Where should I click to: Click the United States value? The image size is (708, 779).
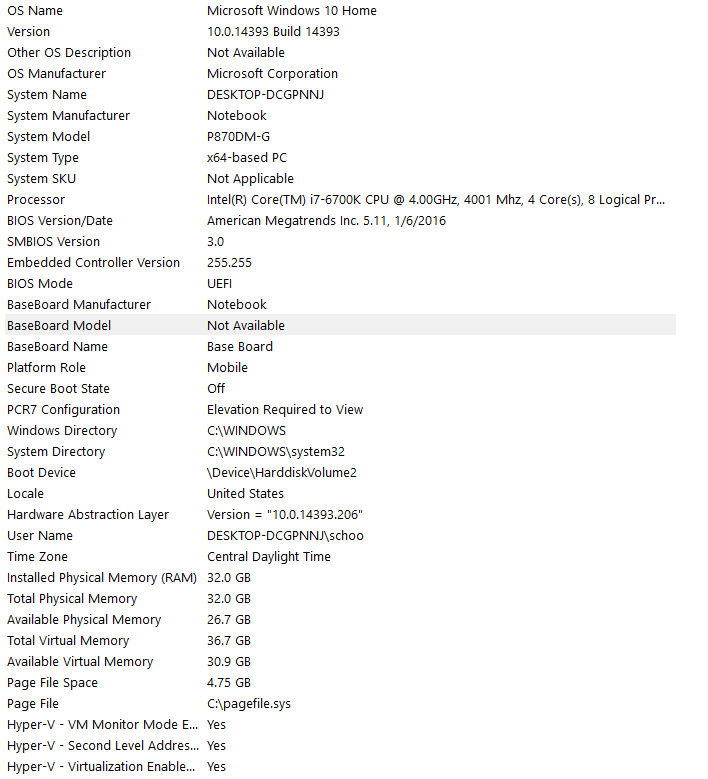click(245, 493)
